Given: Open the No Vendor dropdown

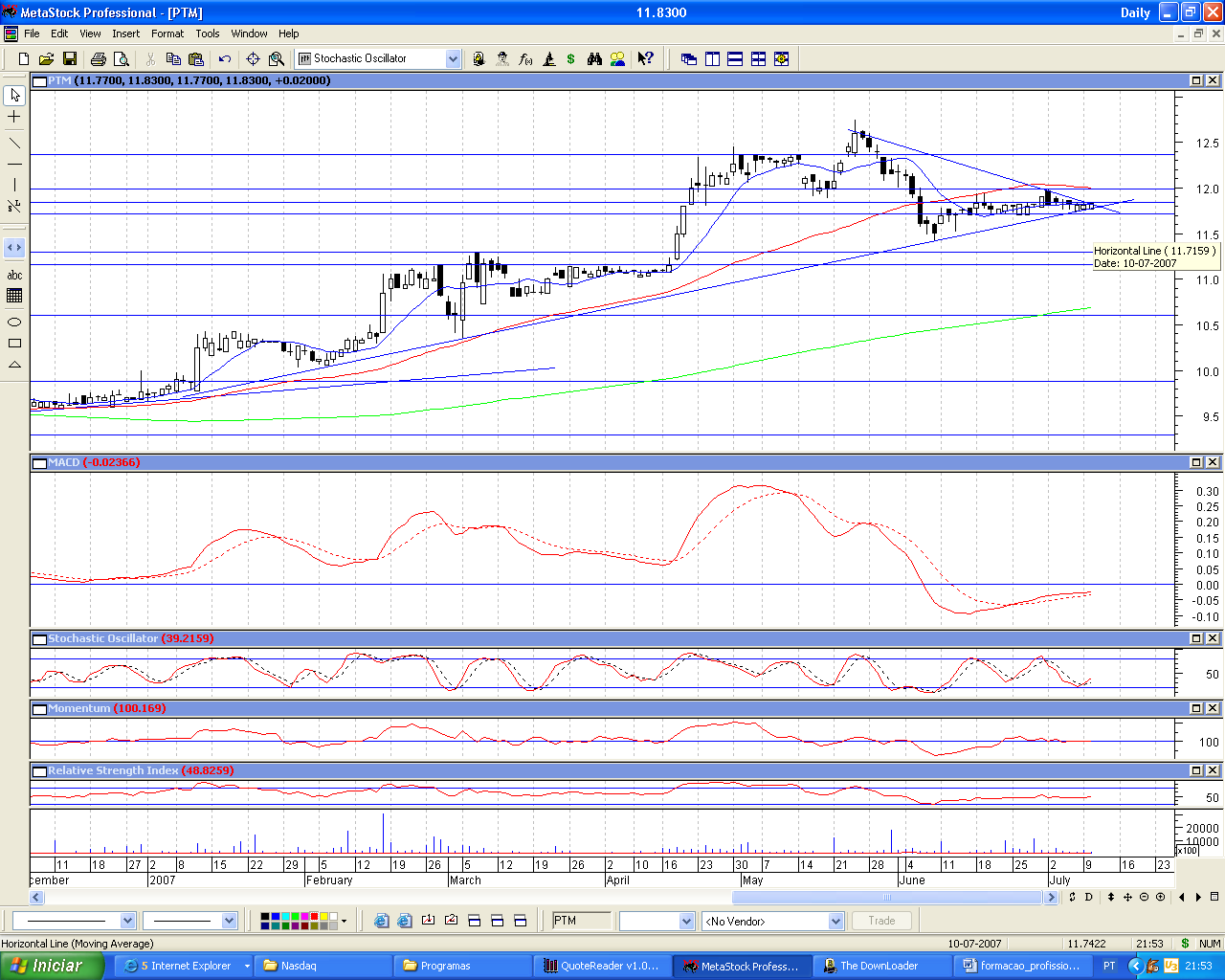Looking at the screenshot, I should tap(835, 921).
